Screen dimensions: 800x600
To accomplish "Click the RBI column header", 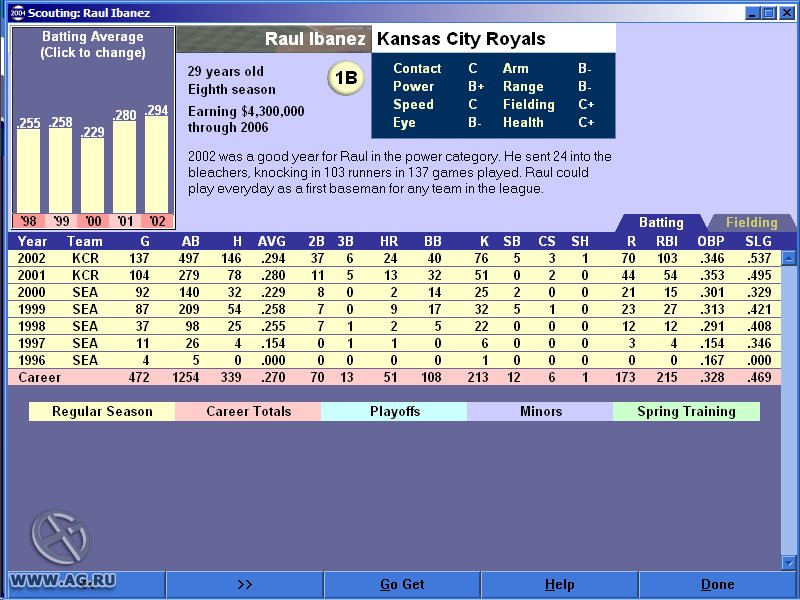I will tap(667, 241).
